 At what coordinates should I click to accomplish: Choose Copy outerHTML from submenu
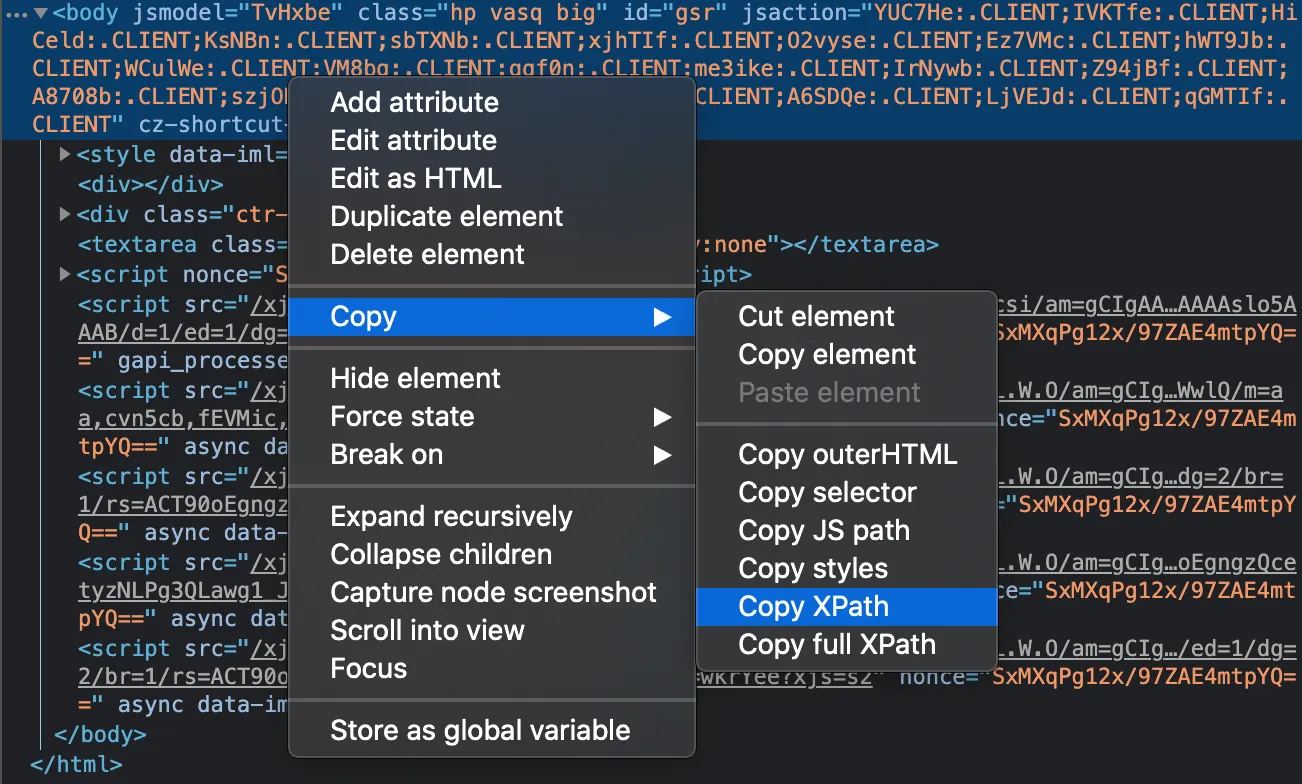847,455
